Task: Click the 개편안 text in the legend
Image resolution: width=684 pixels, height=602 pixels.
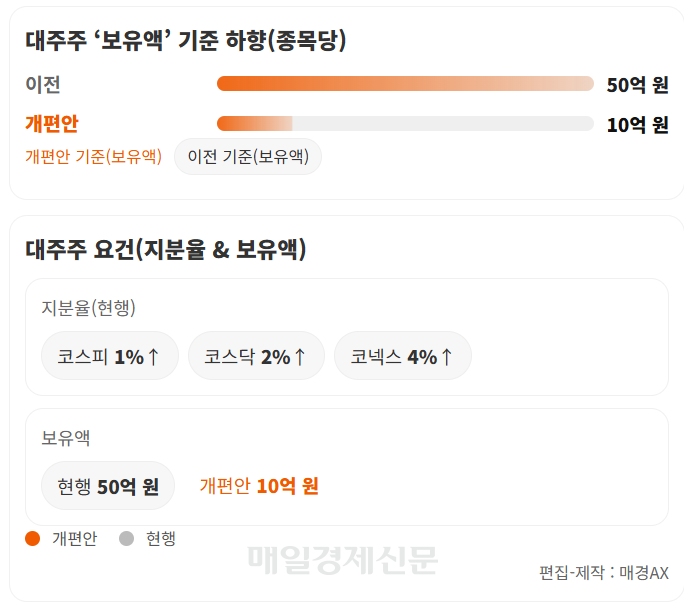Action: click(75, 539)
